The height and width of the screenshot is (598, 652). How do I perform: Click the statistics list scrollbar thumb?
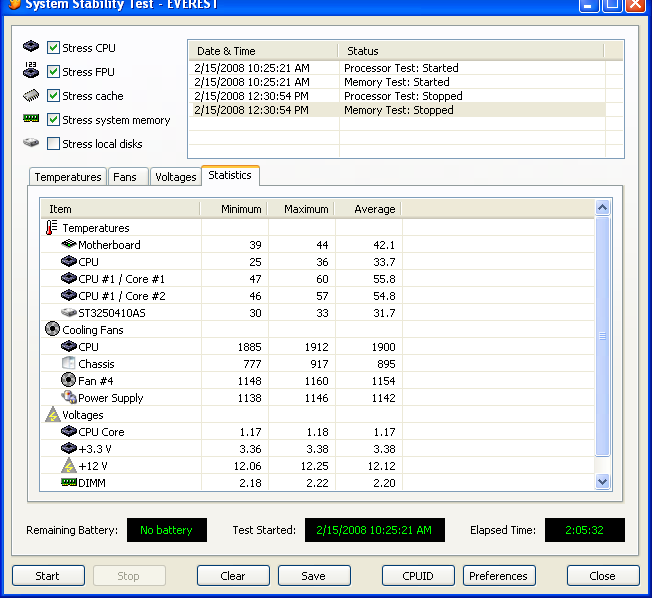[x=603, y=336]
